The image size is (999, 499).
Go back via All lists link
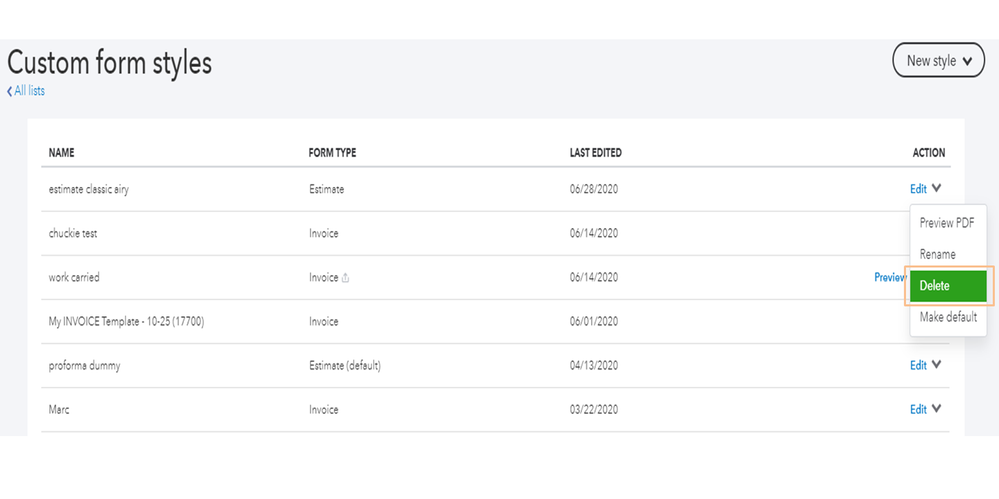point(26,91)
